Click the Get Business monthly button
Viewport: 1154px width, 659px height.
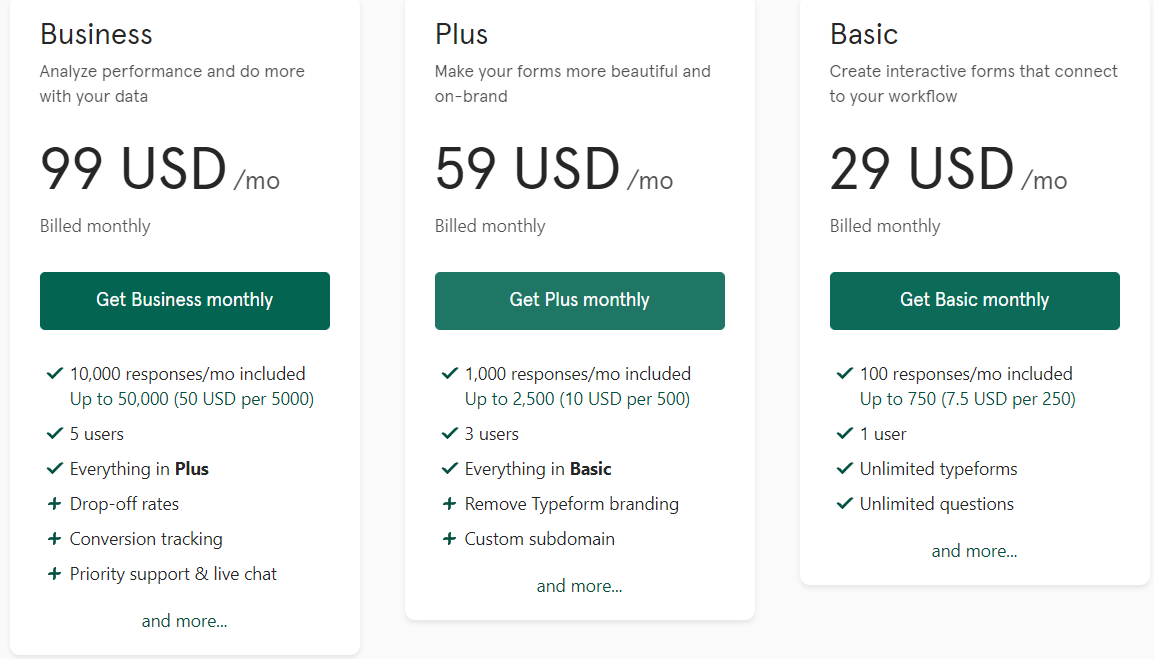pos(184,300)
